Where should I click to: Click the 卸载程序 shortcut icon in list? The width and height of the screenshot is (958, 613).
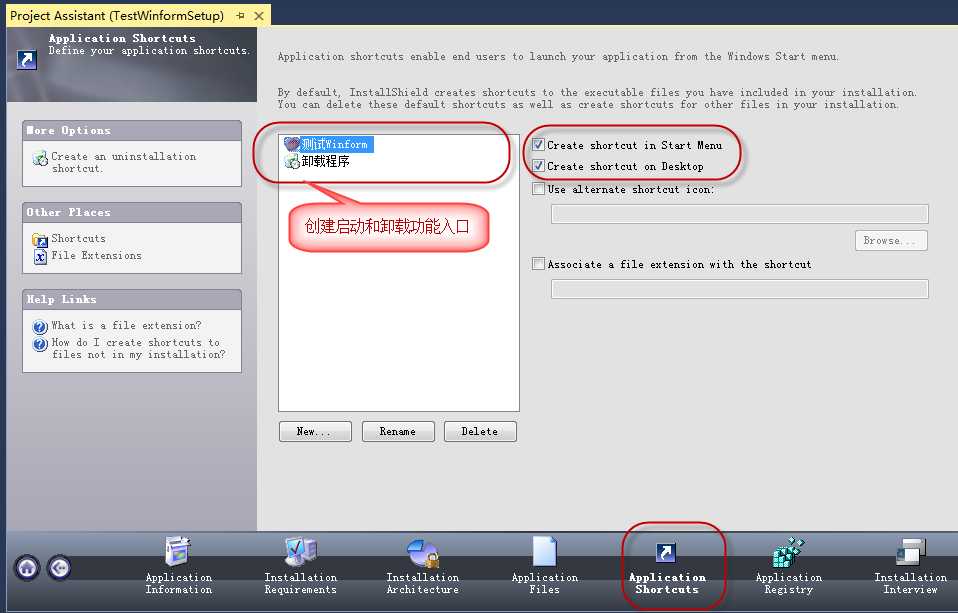coord(292,161)
